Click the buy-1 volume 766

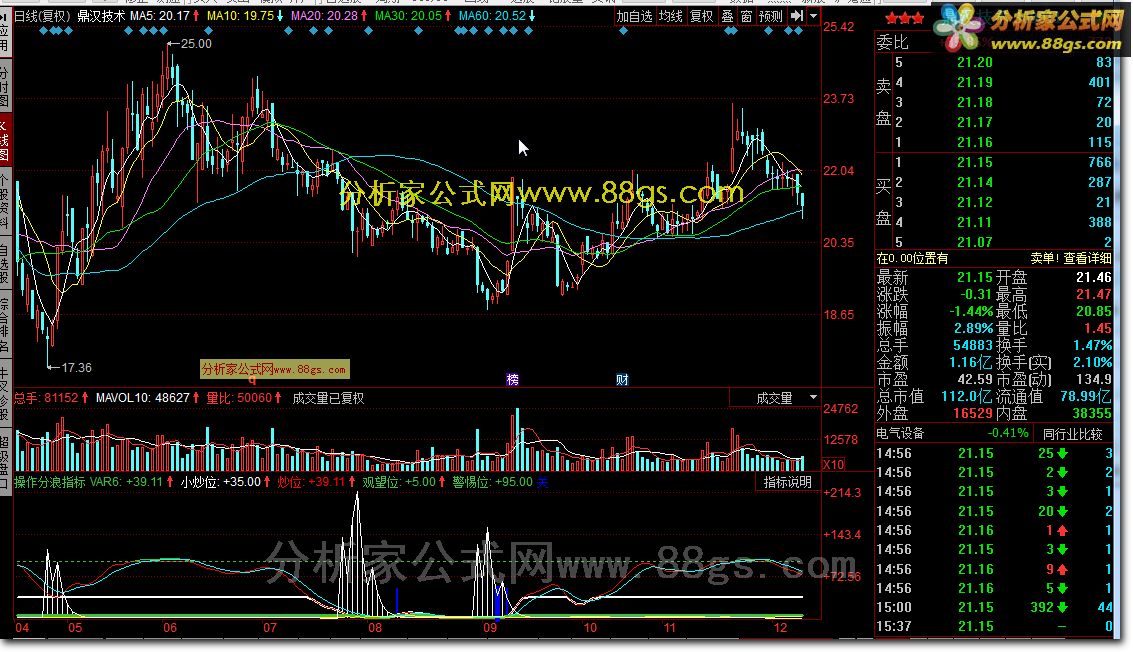[x=1100, y=163]
